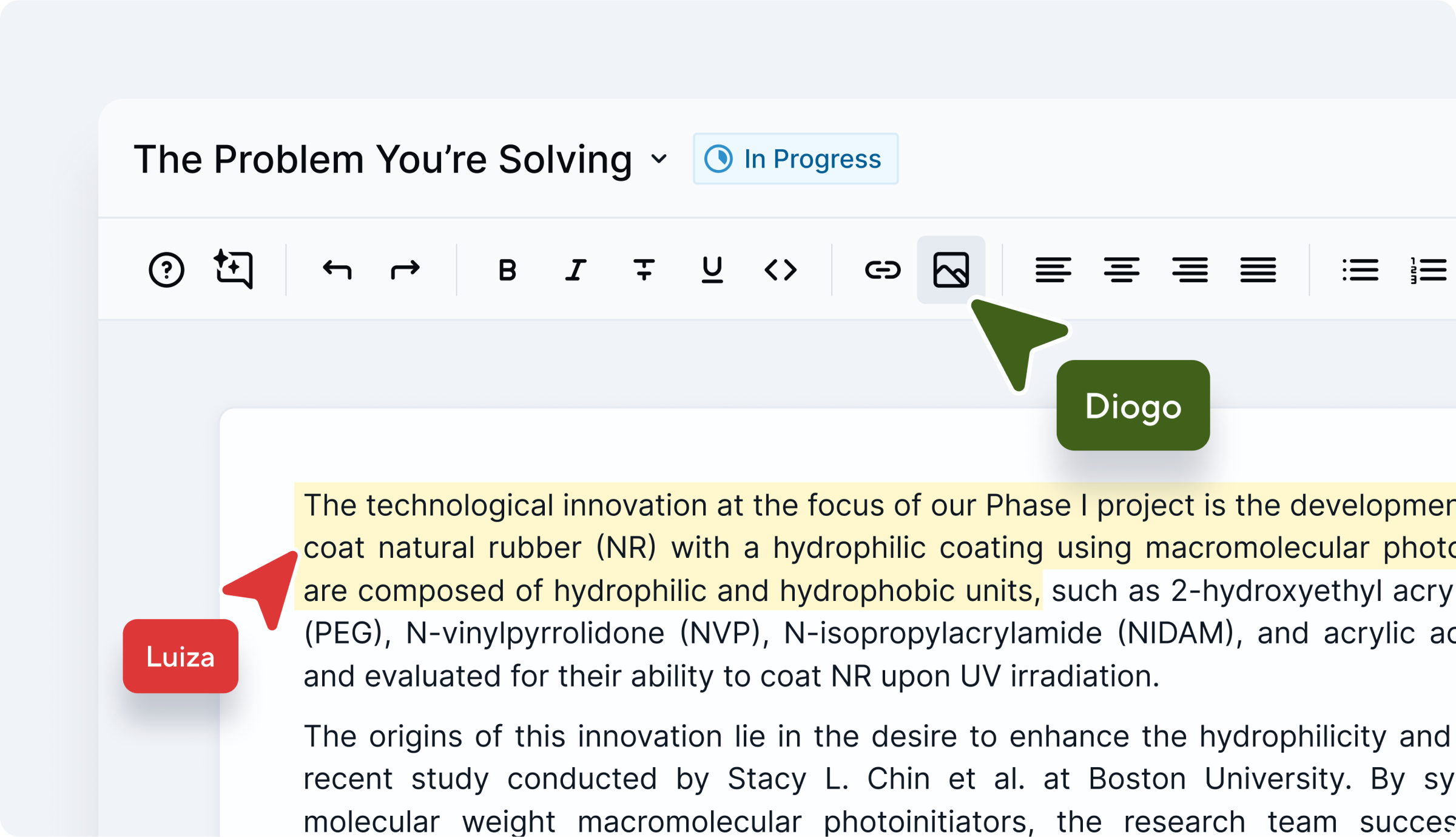Toggle underline formatting
The image size is (1456, 837).
point(712,269)
